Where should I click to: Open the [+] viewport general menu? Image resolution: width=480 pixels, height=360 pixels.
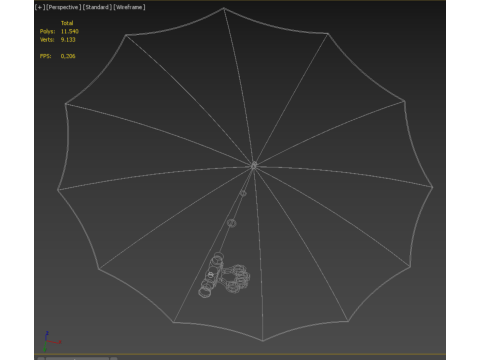(x=40, y=7)
